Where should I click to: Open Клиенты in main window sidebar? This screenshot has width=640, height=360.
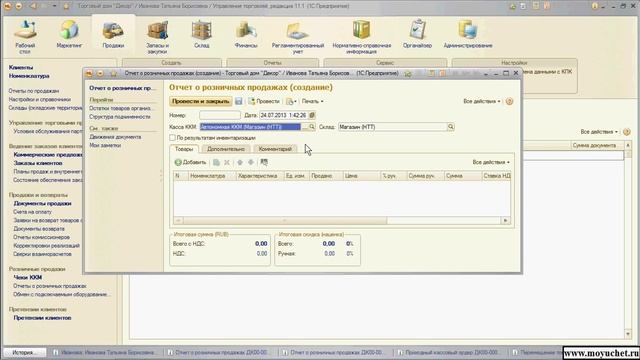tap(21, 67)
